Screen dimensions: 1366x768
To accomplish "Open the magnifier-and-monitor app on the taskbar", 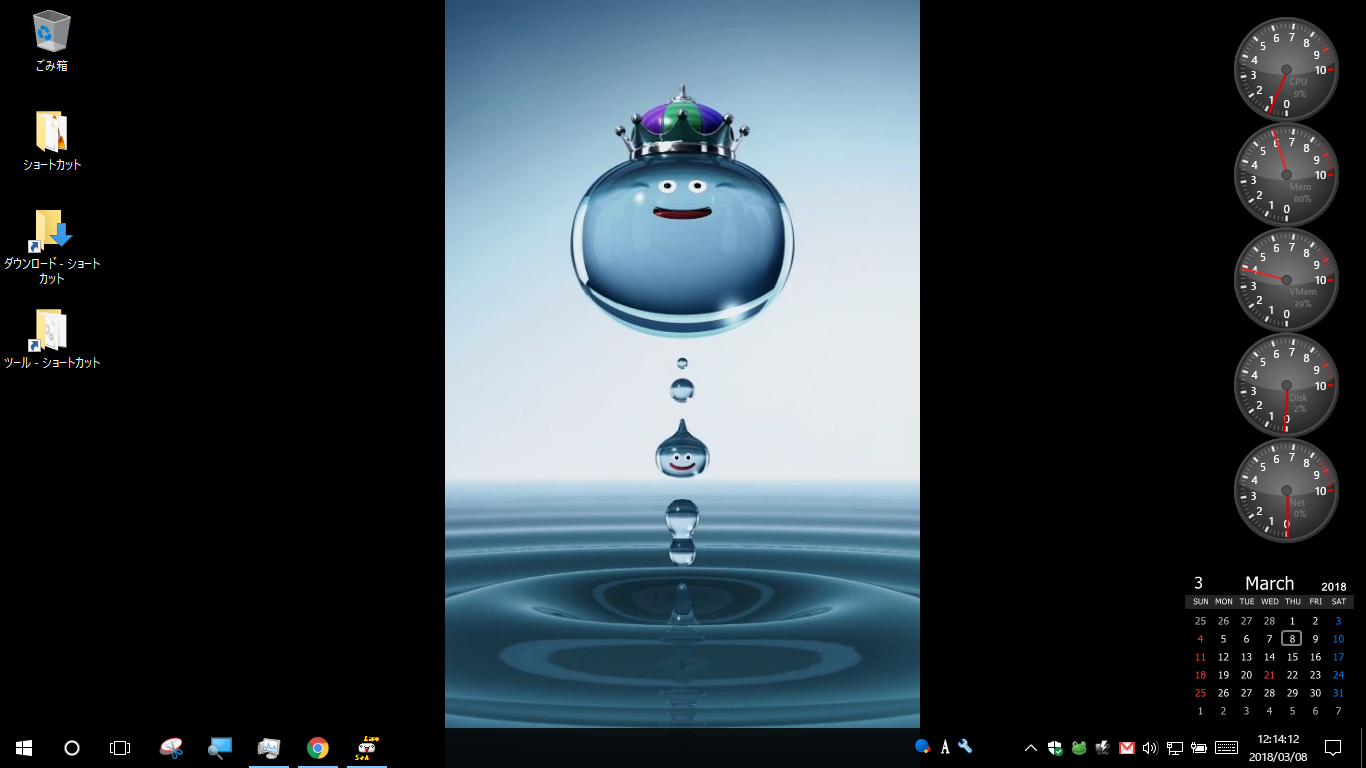I will tap(220, 747).
